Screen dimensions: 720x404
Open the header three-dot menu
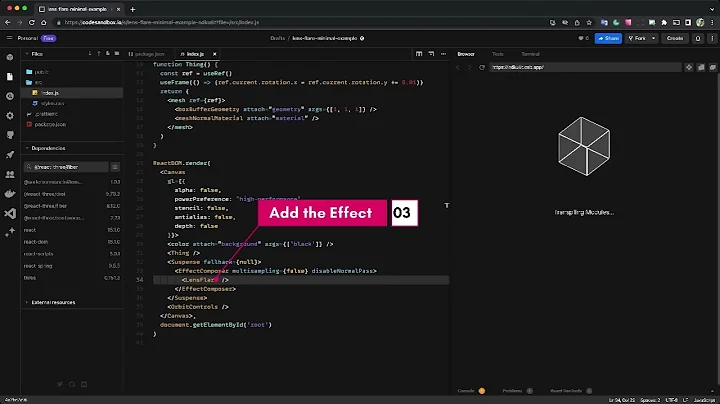tap(712, 38)
